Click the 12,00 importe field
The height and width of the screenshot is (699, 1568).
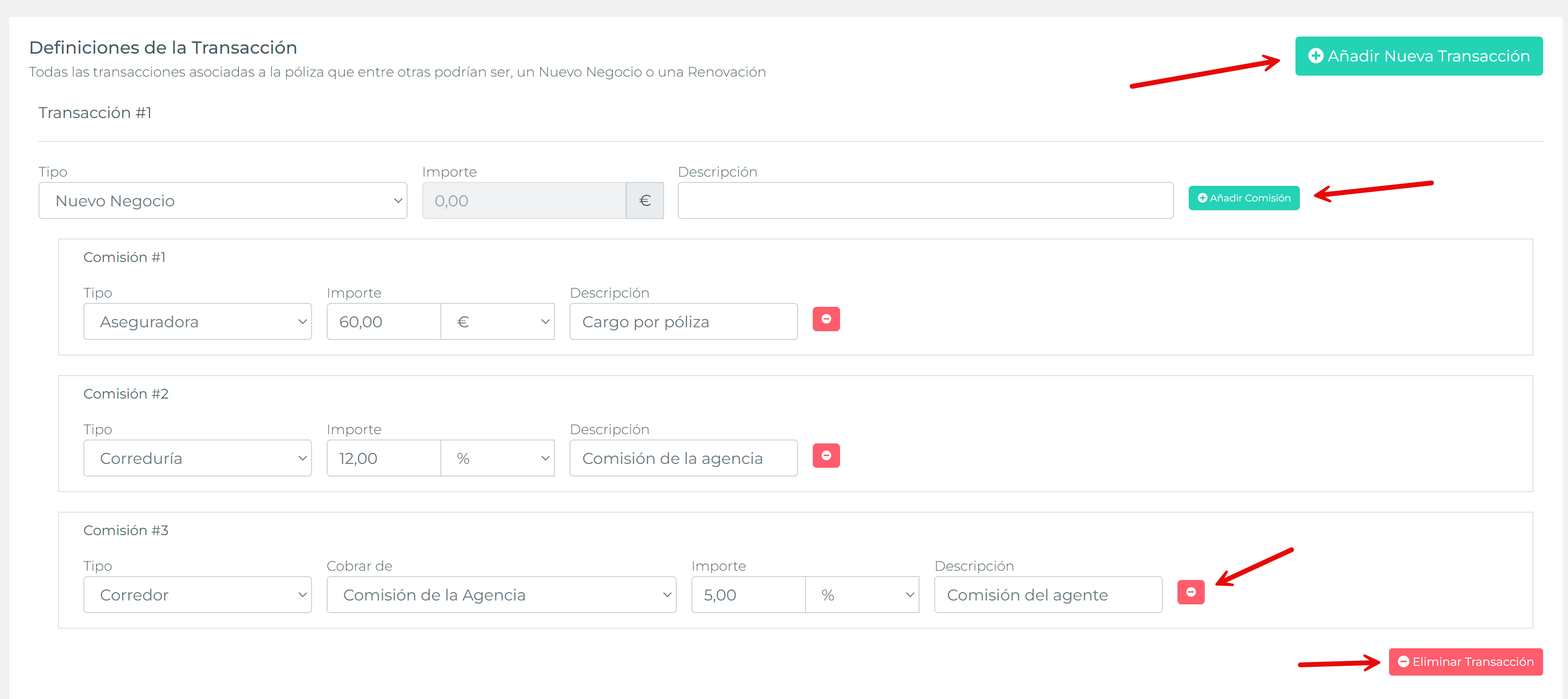pyautogui.click(x=384, y=458)
